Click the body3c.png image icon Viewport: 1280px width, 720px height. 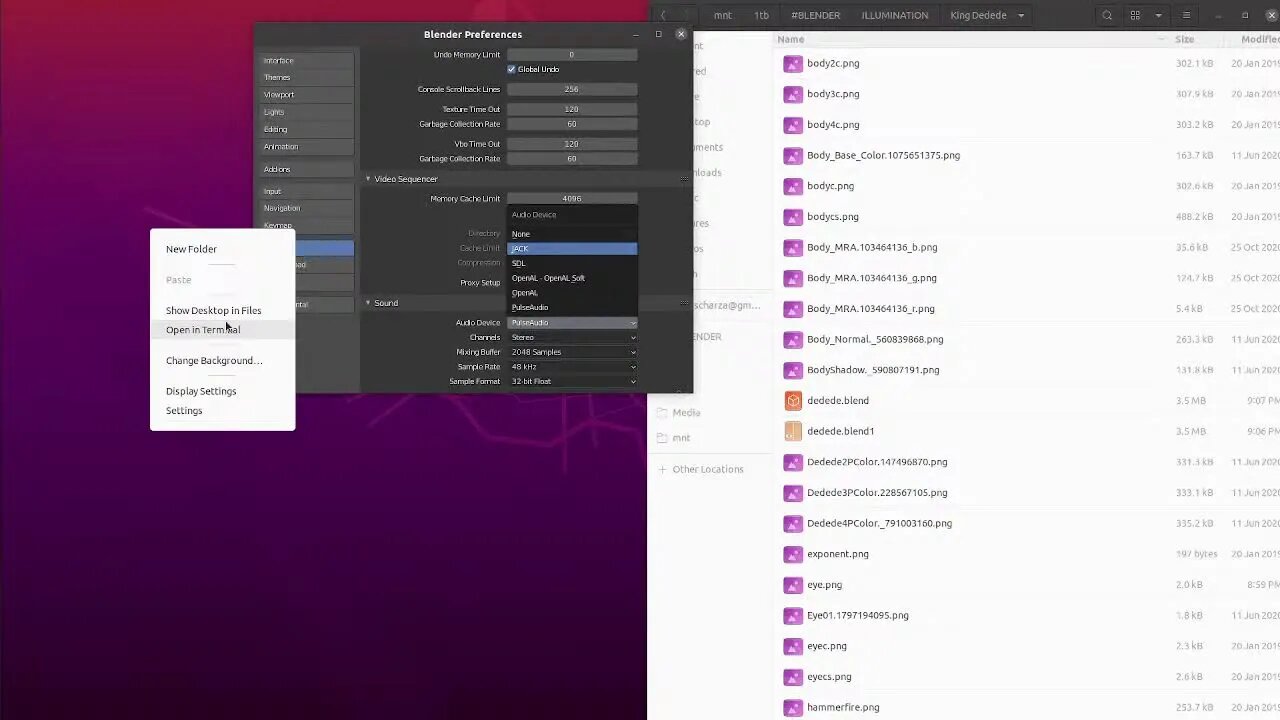(793, 94)
